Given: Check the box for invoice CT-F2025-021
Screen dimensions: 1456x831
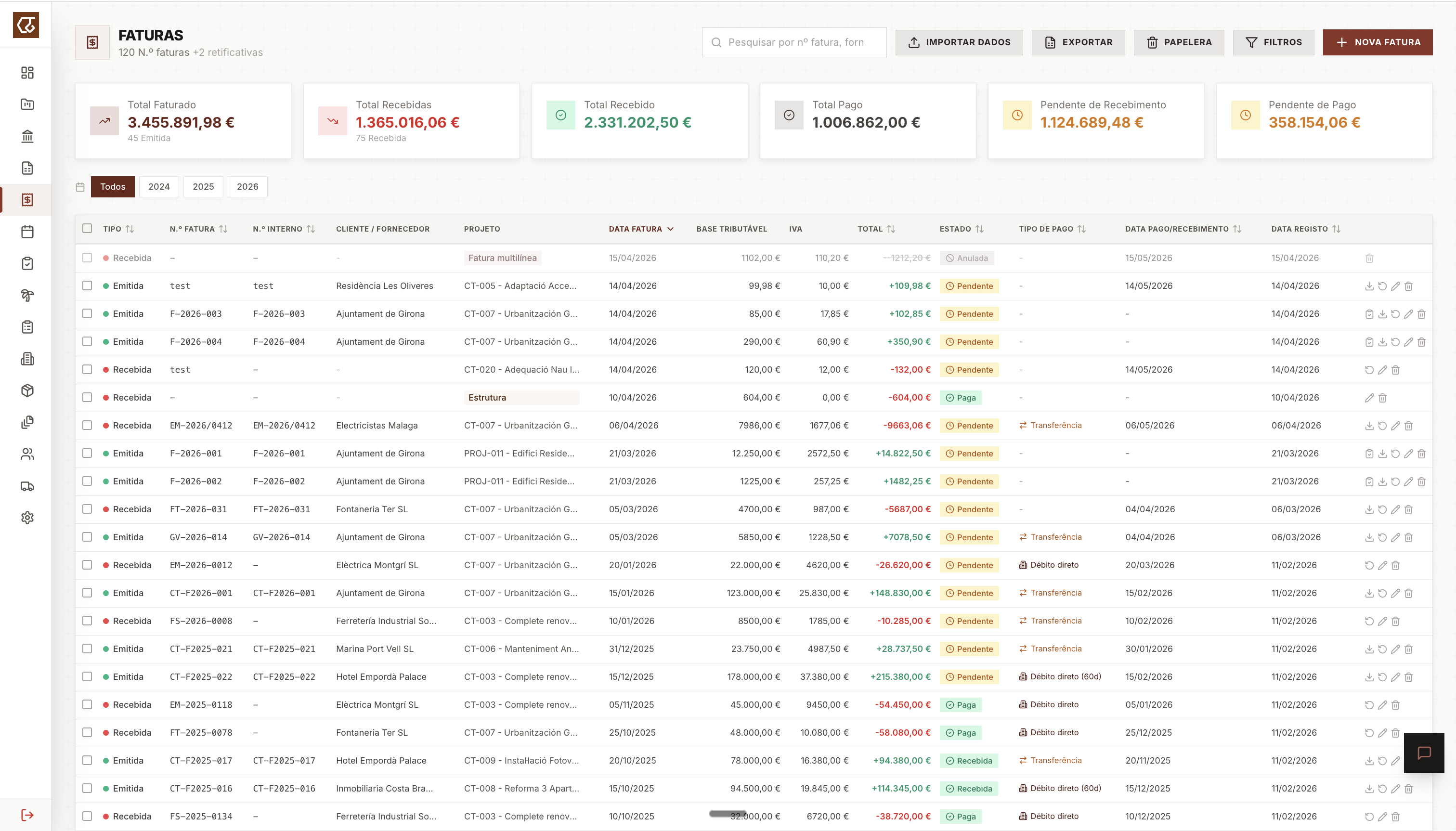Looking at the screenshot, I should [87, 649].
